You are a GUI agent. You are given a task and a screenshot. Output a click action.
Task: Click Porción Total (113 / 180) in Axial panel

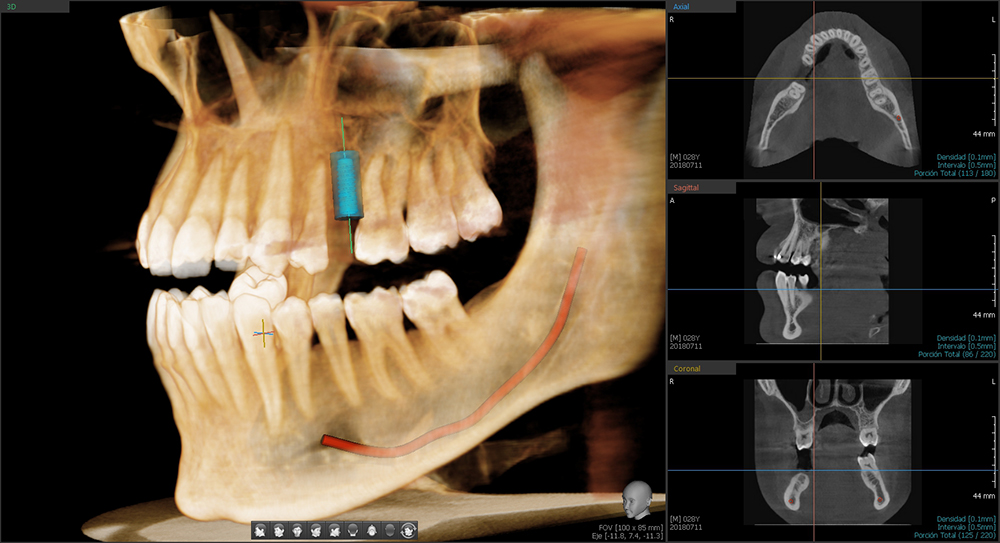(955, 173)
